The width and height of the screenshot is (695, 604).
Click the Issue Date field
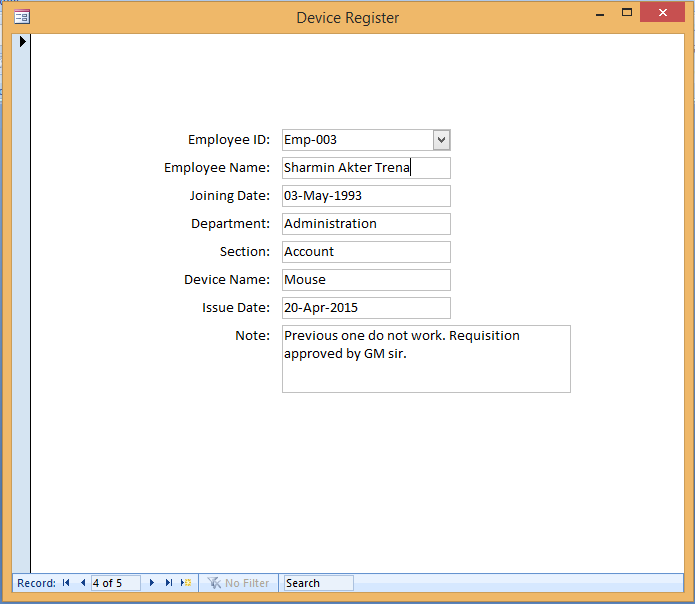pos(366,308)
